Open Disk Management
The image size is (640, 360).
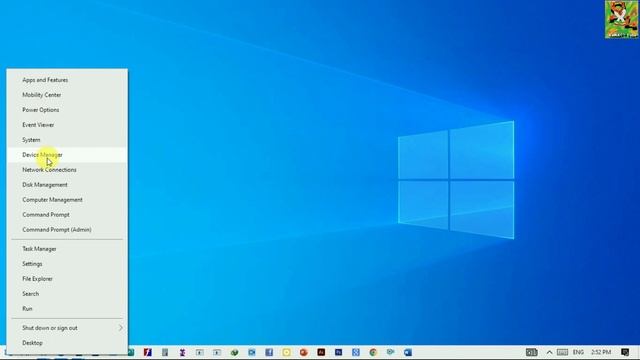pos(67,185)
